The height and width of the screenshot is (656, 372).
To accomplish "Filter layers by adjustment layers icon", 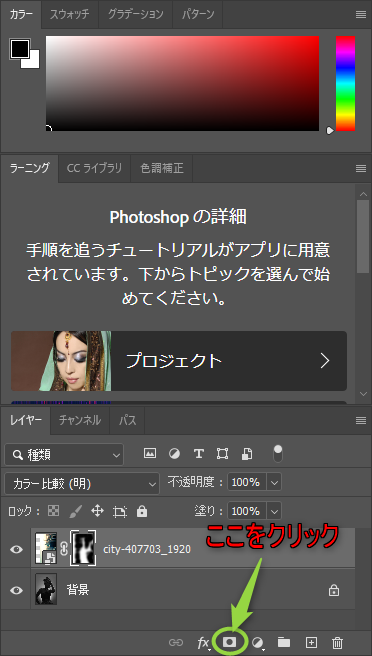I will [x=174, y=454].
